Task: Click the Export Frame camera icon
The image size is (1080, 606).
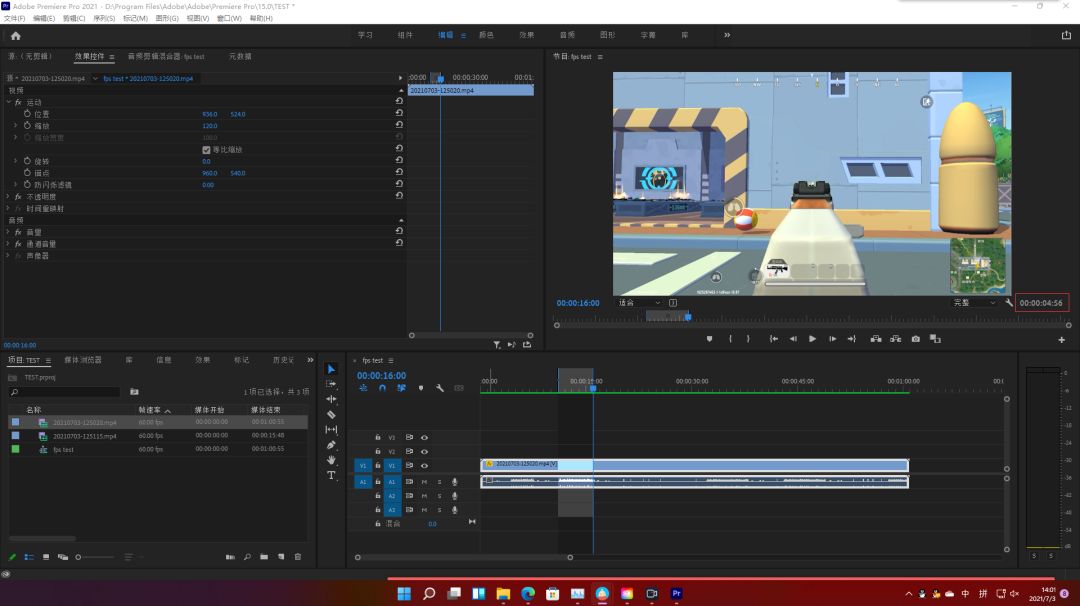Action: pyautogui.click(x=915, y=339)
